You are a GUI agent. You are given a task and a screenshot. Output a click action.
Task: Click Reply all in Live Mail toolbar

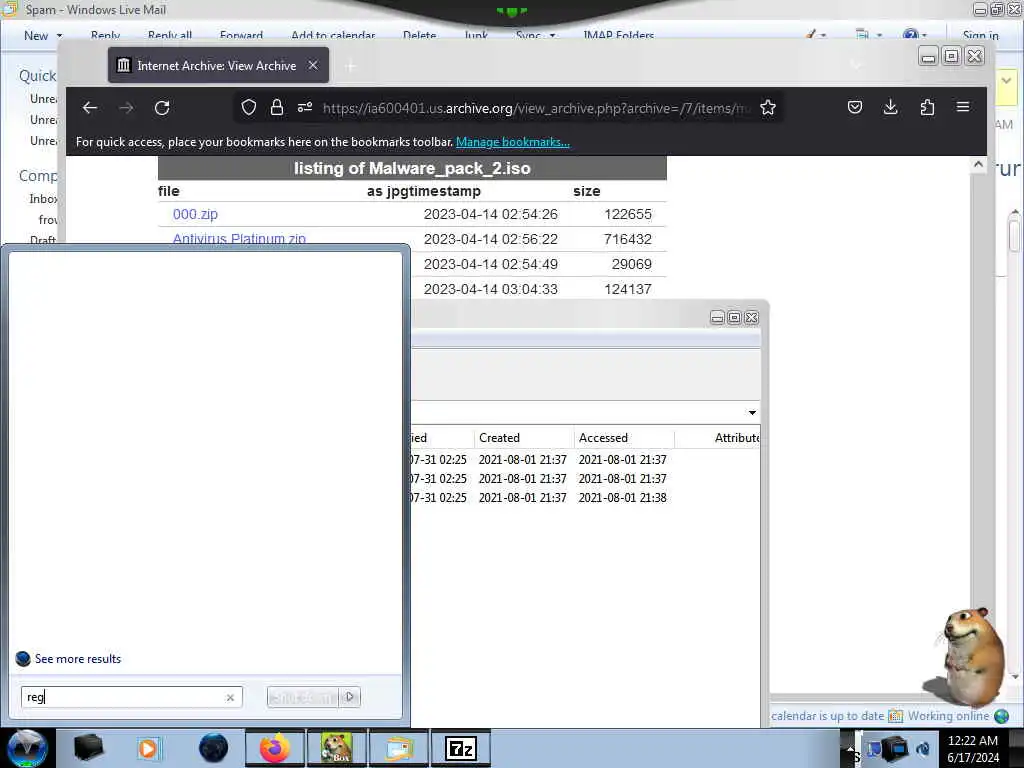(170, 35)
